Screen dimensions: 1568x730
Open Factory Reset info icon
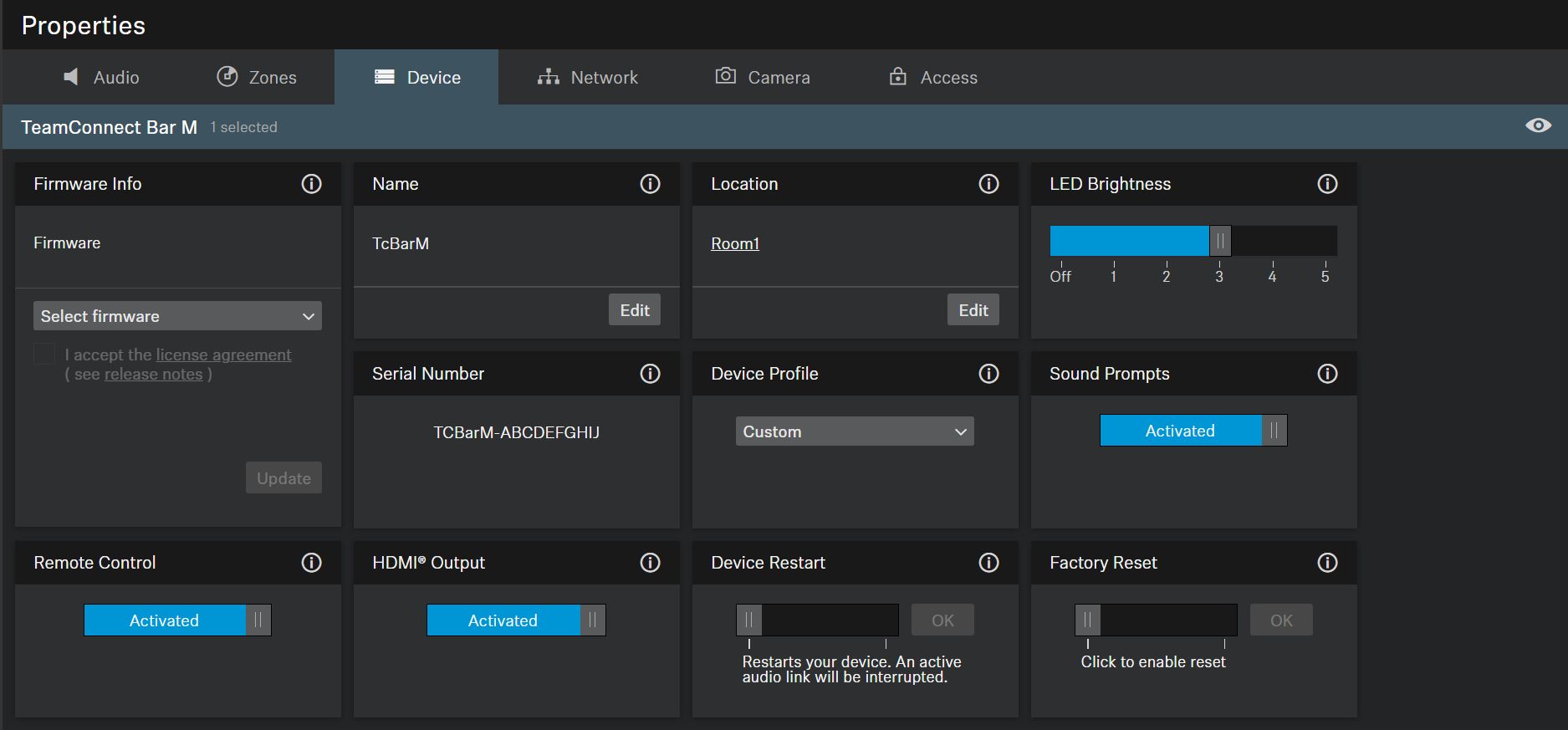1327,563
